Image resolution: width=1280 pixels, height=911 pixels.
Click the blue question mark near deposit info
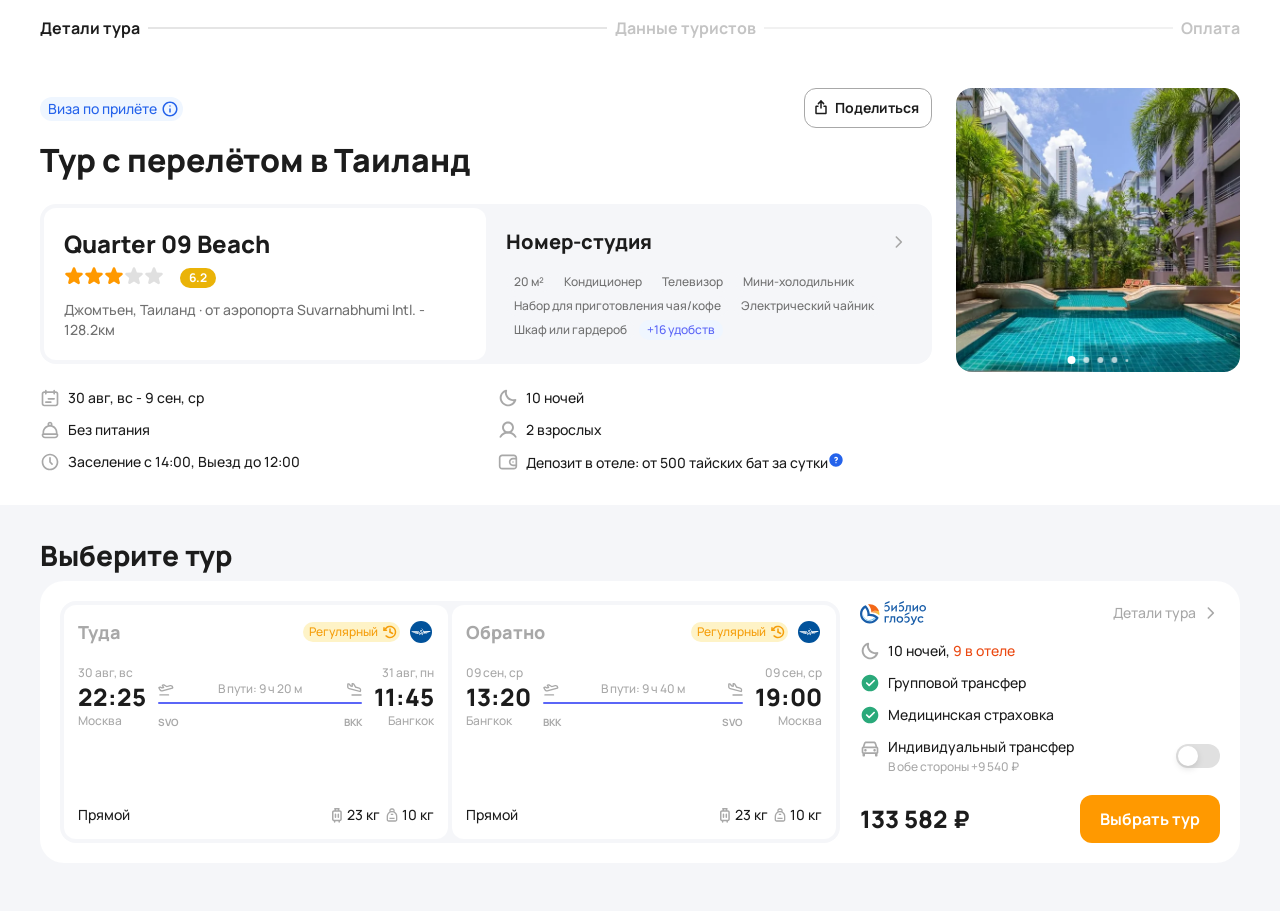(x=836, y=460)
